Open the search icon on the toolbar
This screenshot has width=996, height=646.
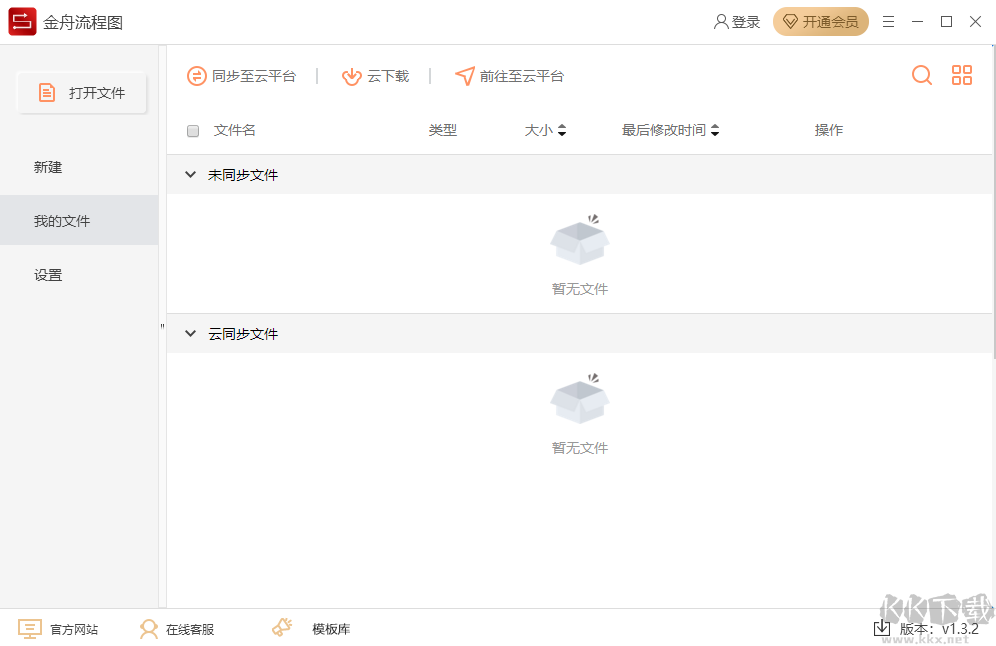pos(921,75)
